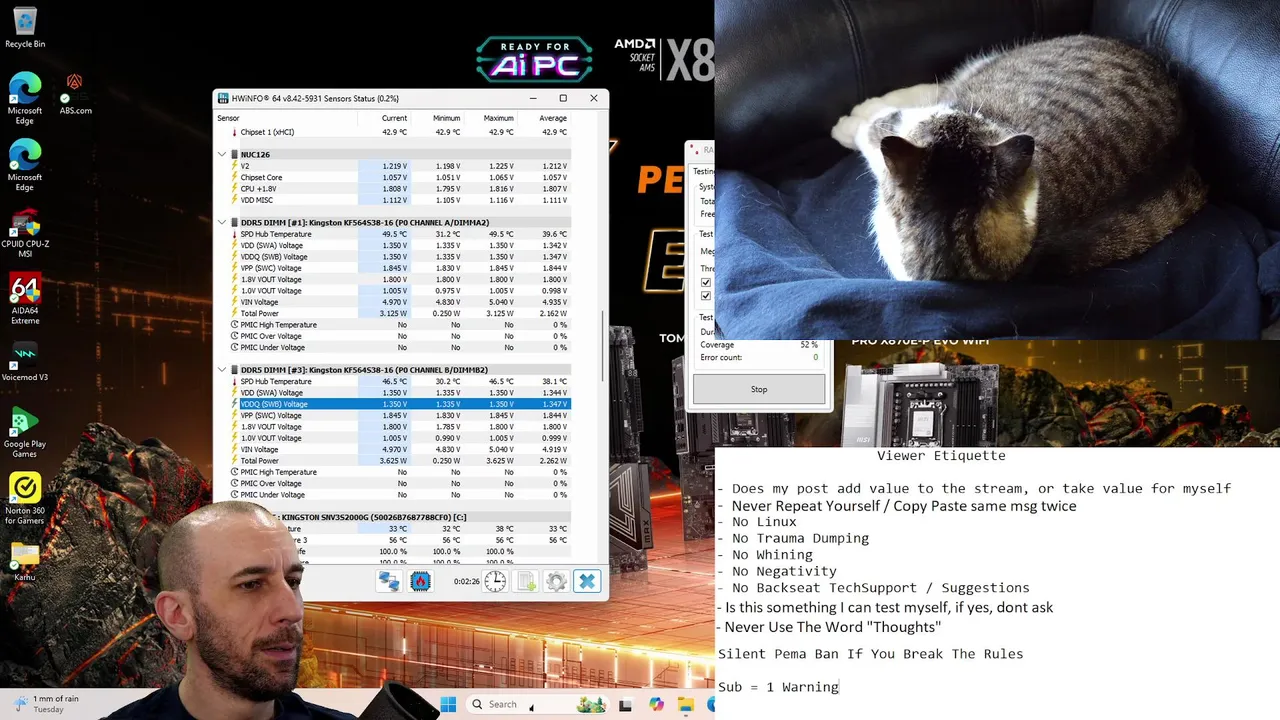Click the Viewer Etiquette heading text

[941, 456]
